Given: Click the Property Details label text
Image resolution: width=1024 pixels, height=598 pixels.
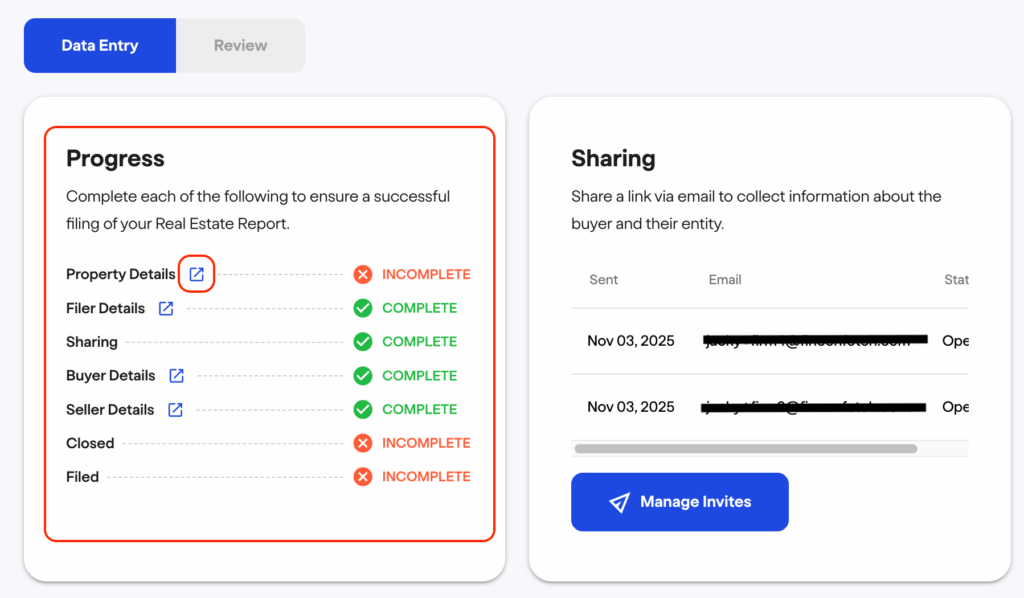Looking at the screenshot, I should point(120,274).
